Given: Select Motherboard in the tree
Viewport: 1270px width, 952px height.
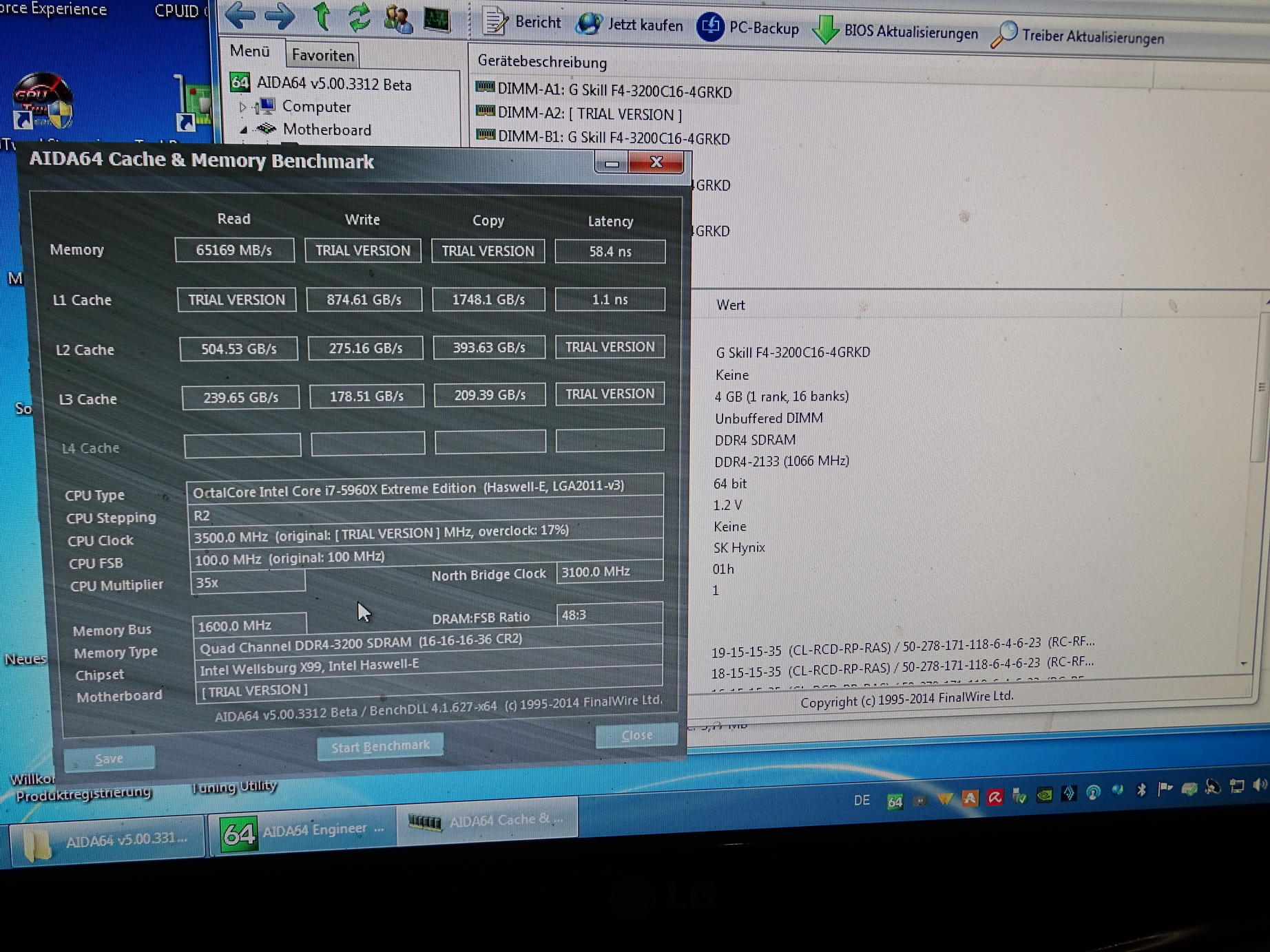Looking at the screenshot, I should 326,129.
